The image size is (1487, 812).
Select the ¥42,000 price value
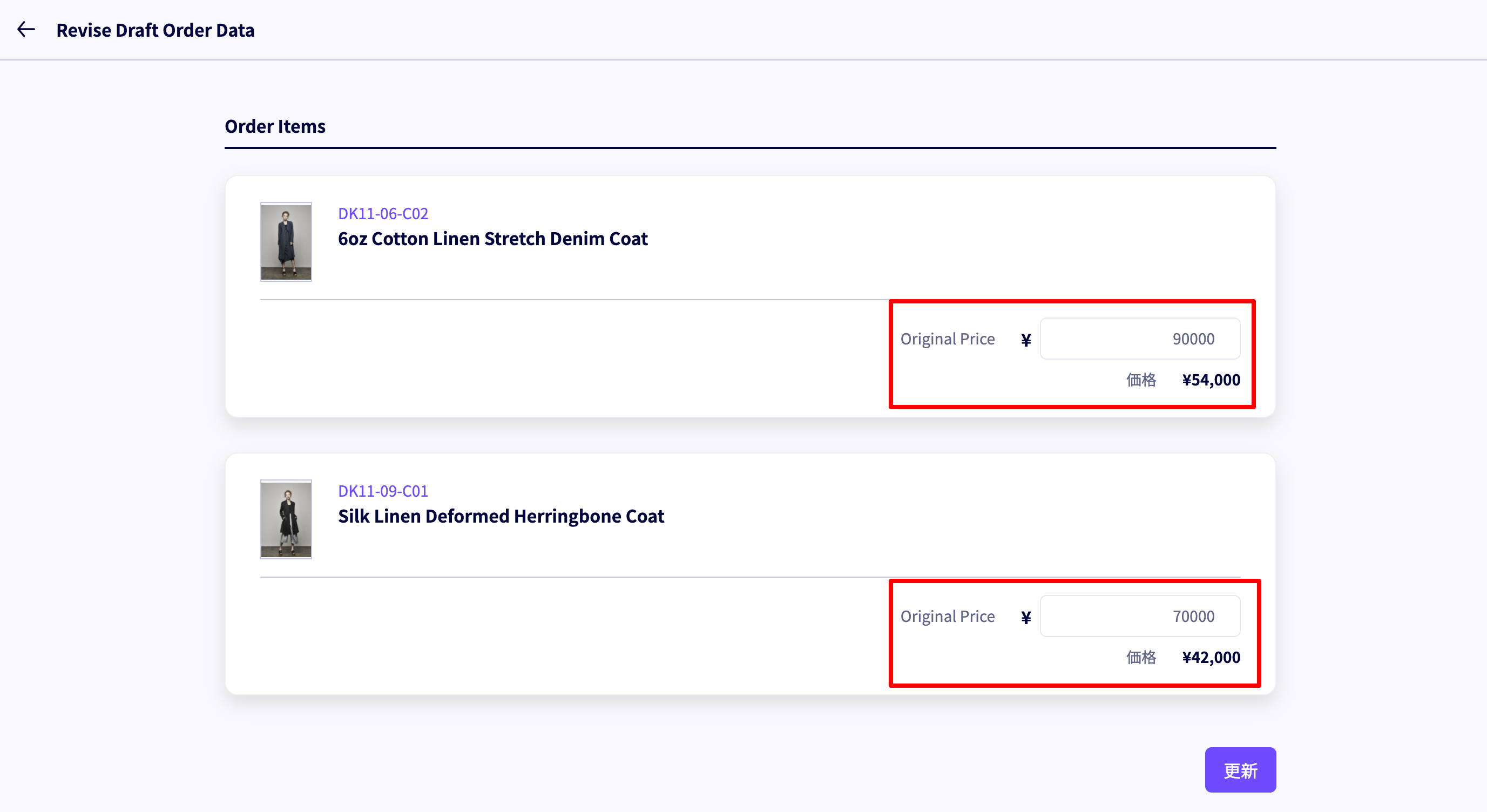pos(1211,658)
